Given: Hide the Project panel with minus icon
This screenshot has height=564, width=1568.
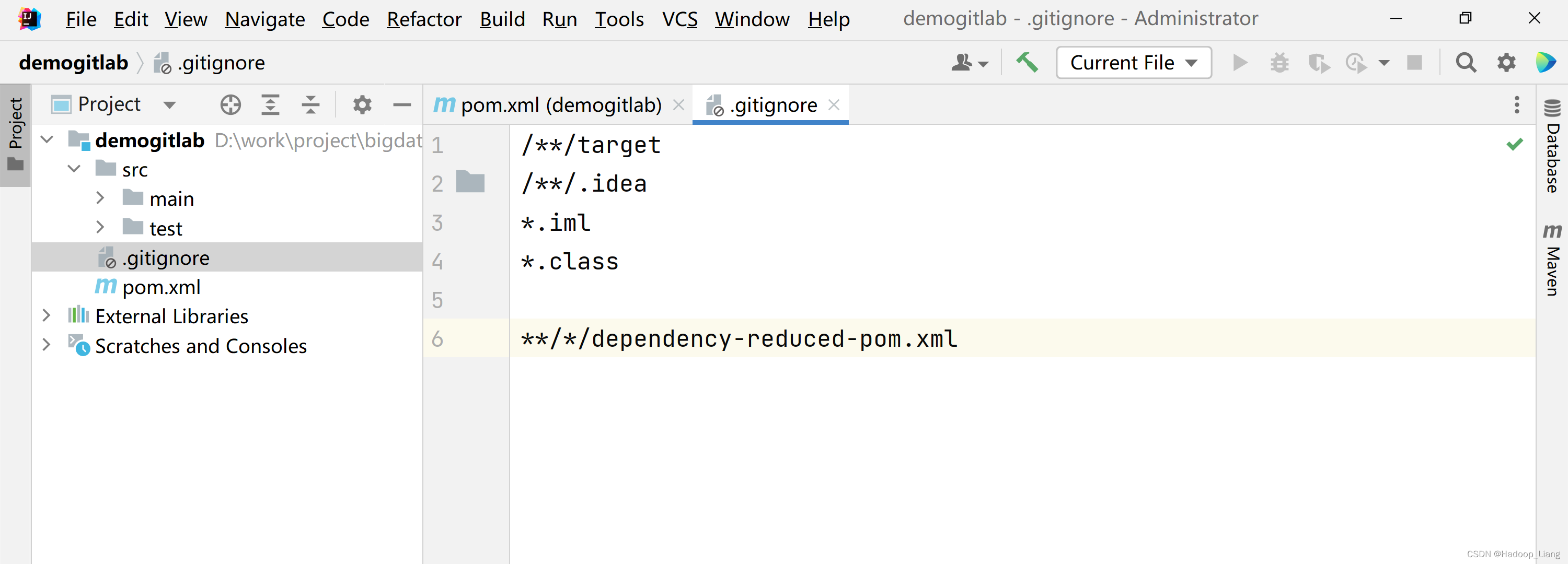Looking at the screenshot, I should coord(402,104).
